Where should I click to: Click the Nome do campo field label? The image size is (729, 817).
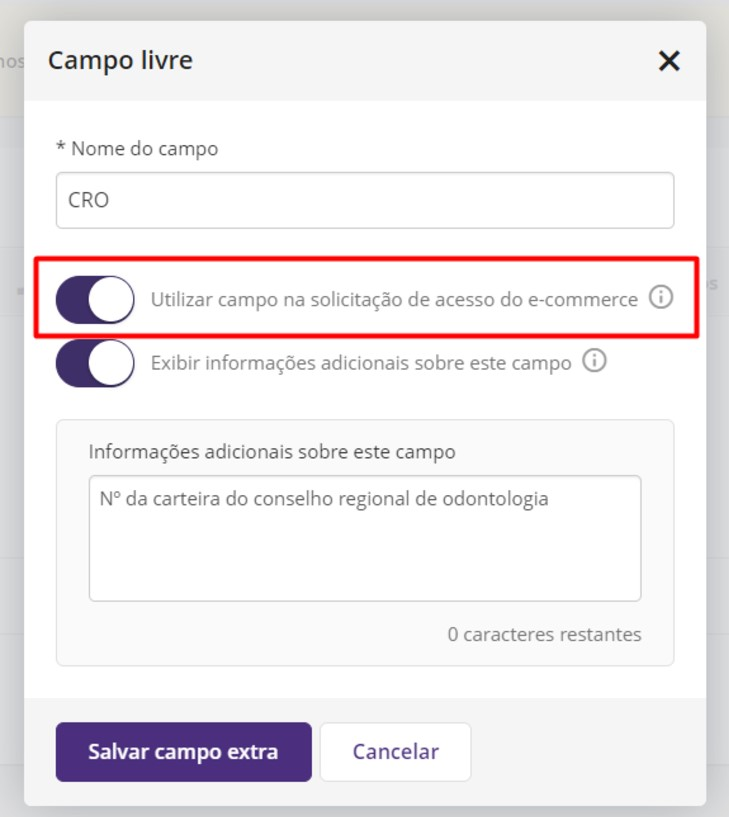(x=144, y=149)
